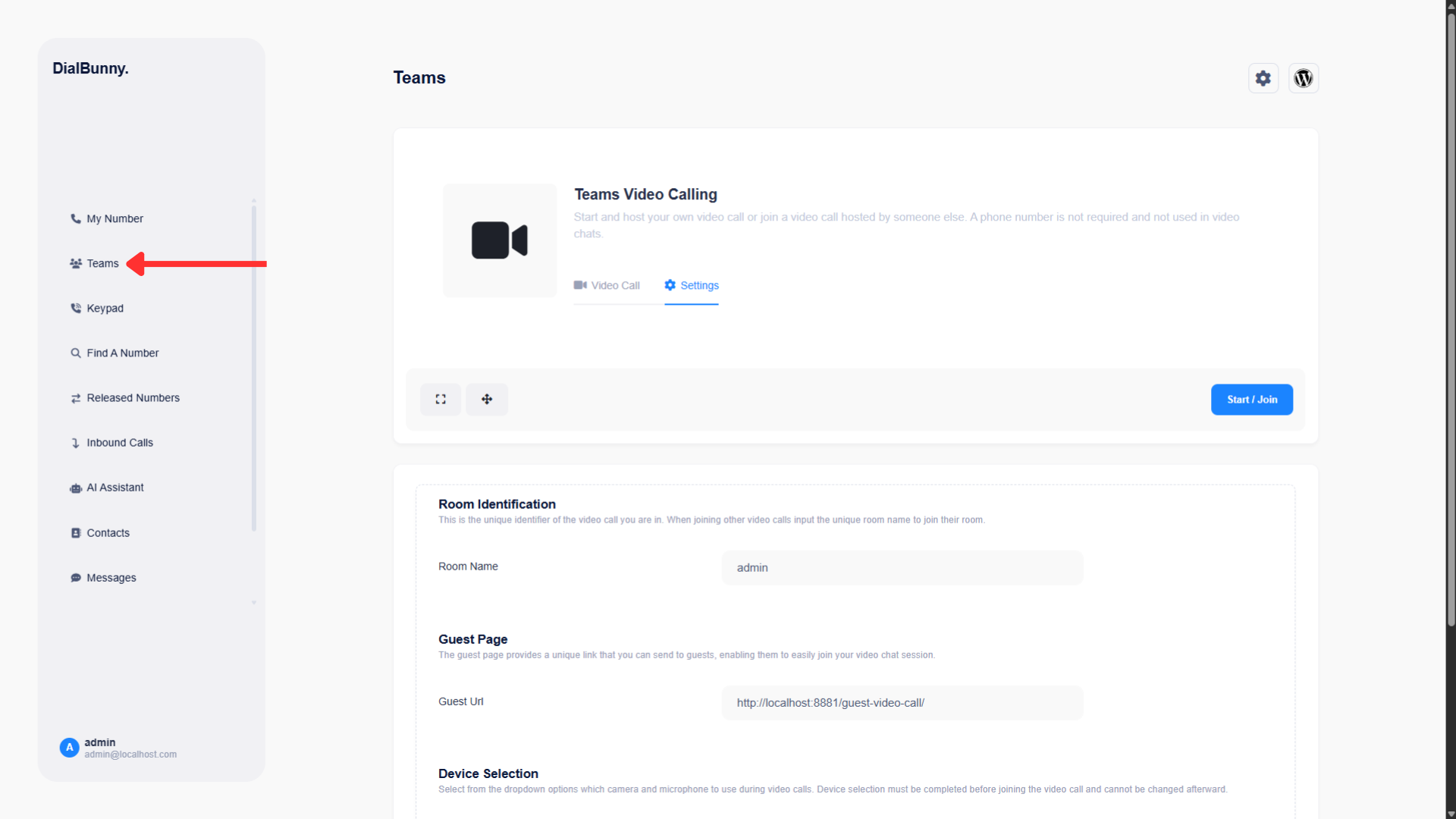Select Teams in the sidebar menu
Image resolution: width=1456 pixels, height=819 pixels.
point(102,263)
